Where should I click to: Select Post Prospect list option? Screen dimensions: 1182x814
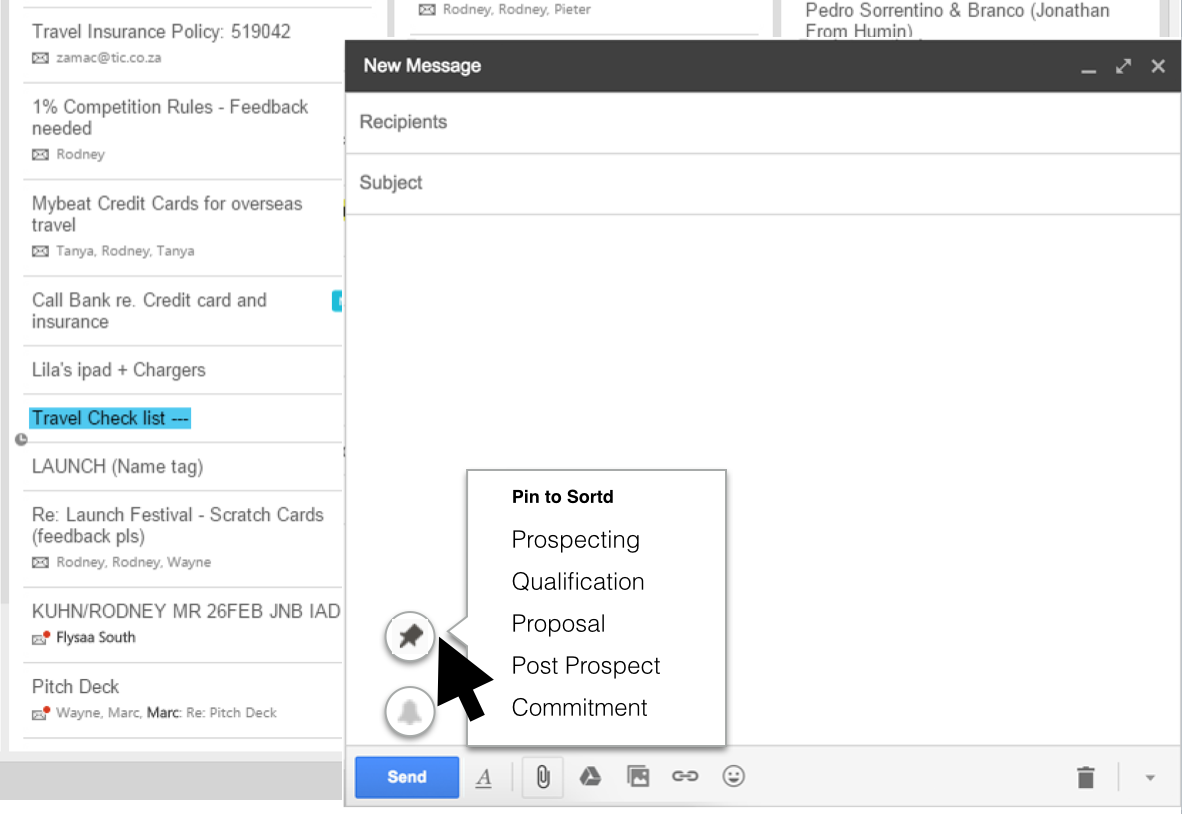pyautogui.click(x=586, y=666)
